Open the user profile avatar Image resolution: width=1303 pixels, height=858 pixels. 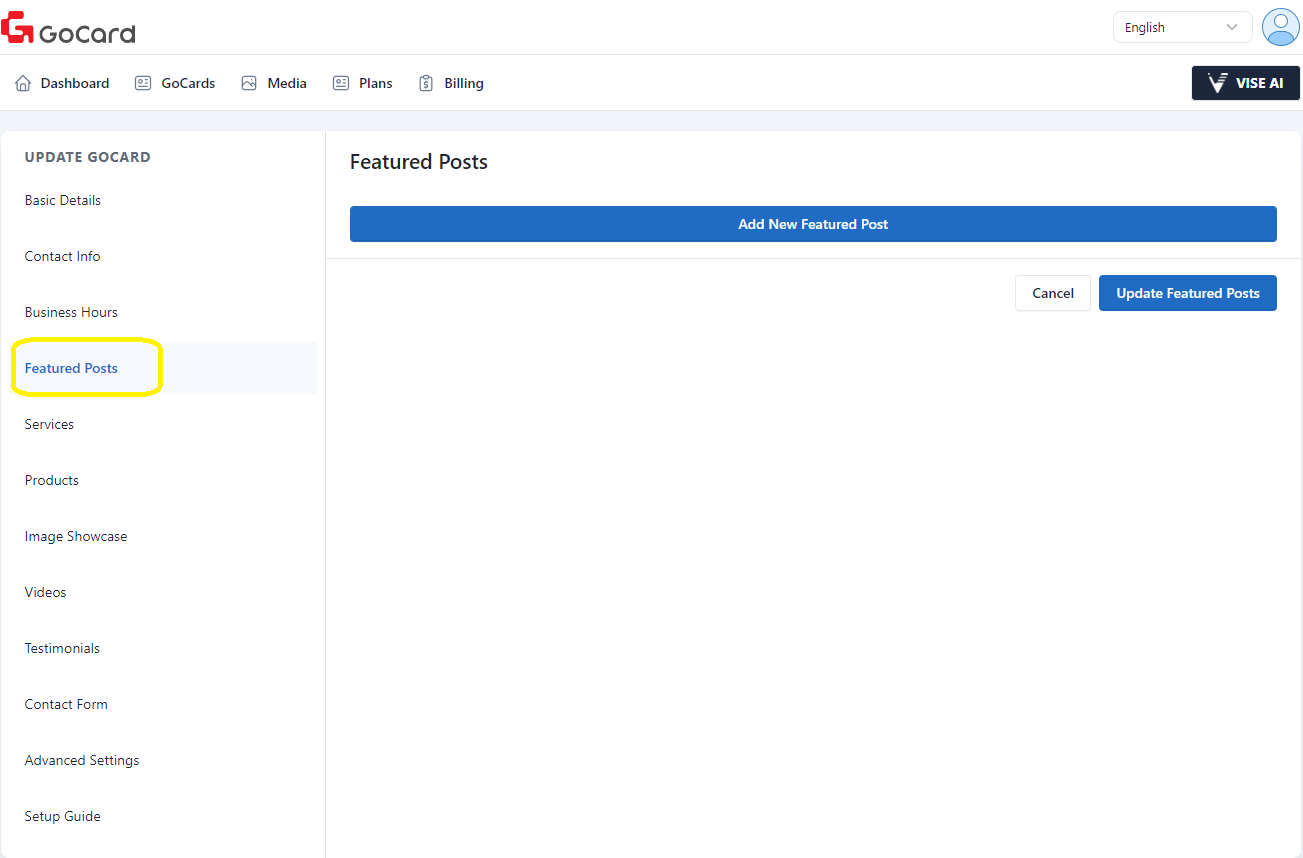[x=1280, y=27]
